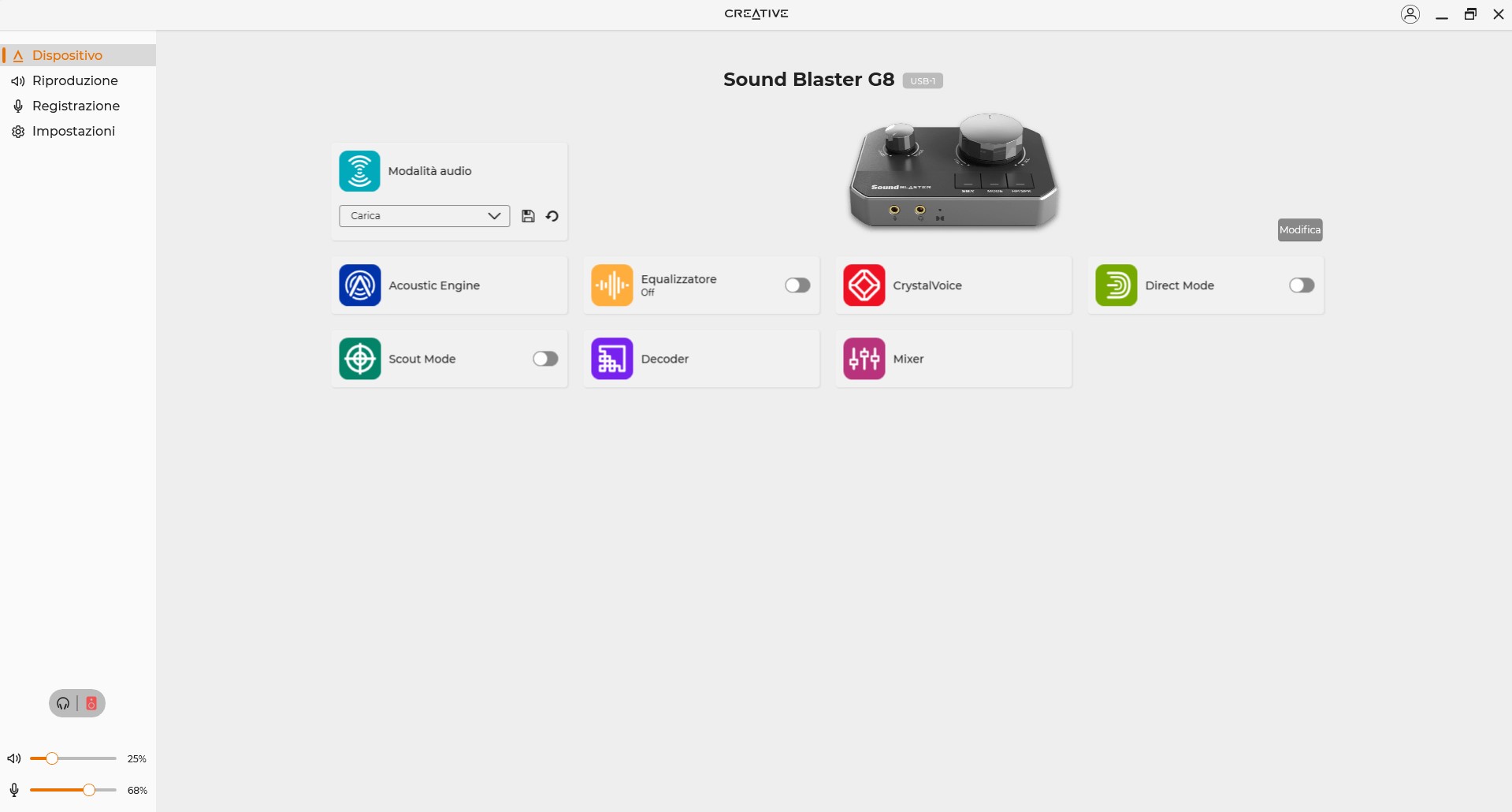Click the Modifica button
This screenshot has height=812, width=1512.
pos(1300,230)
